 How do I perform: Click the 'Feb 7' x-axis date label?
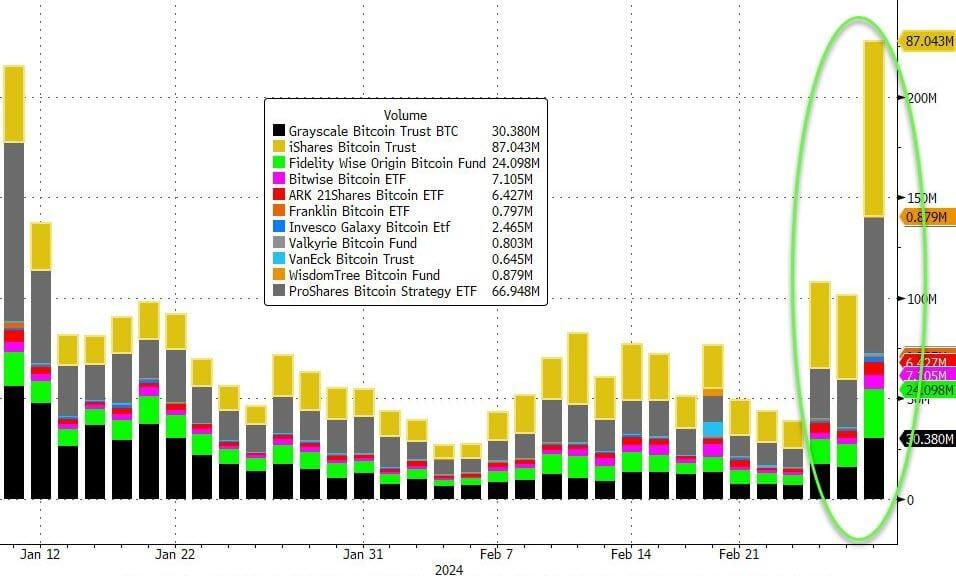pos(496,554)
